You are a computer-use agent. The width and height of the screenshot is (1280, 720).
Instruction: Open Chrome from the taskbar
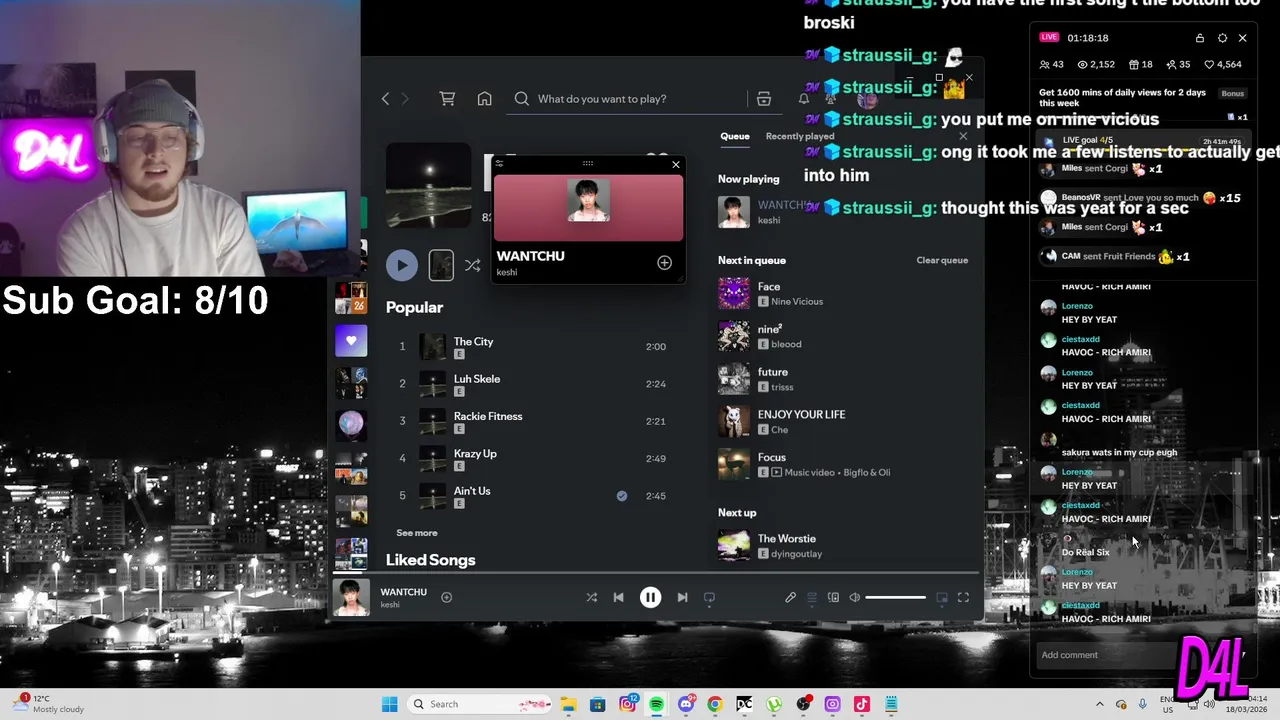click(x=714, y=704)
